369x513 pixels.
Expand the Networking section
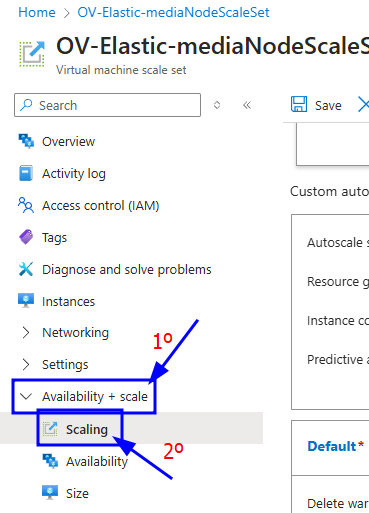point(26,332)
